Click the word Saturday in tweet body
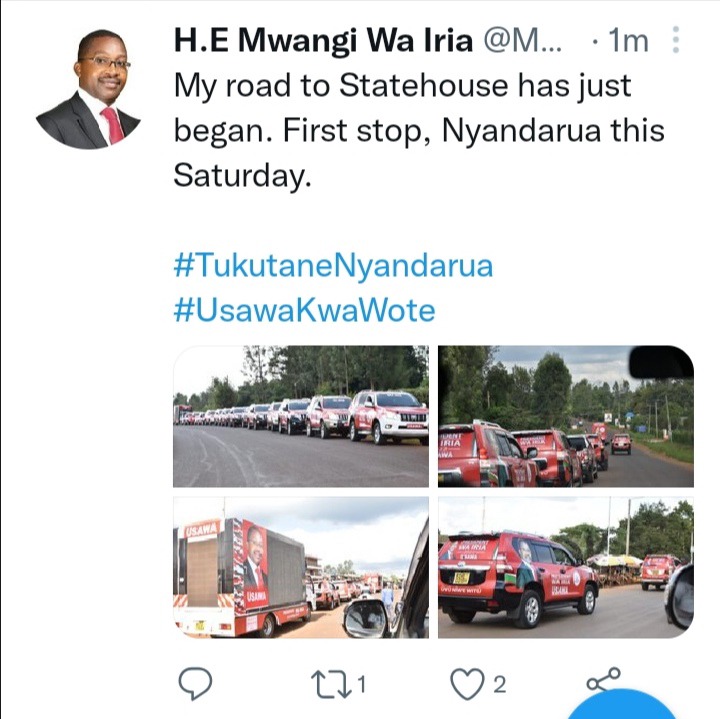The image size is (720, 719). 242,175
